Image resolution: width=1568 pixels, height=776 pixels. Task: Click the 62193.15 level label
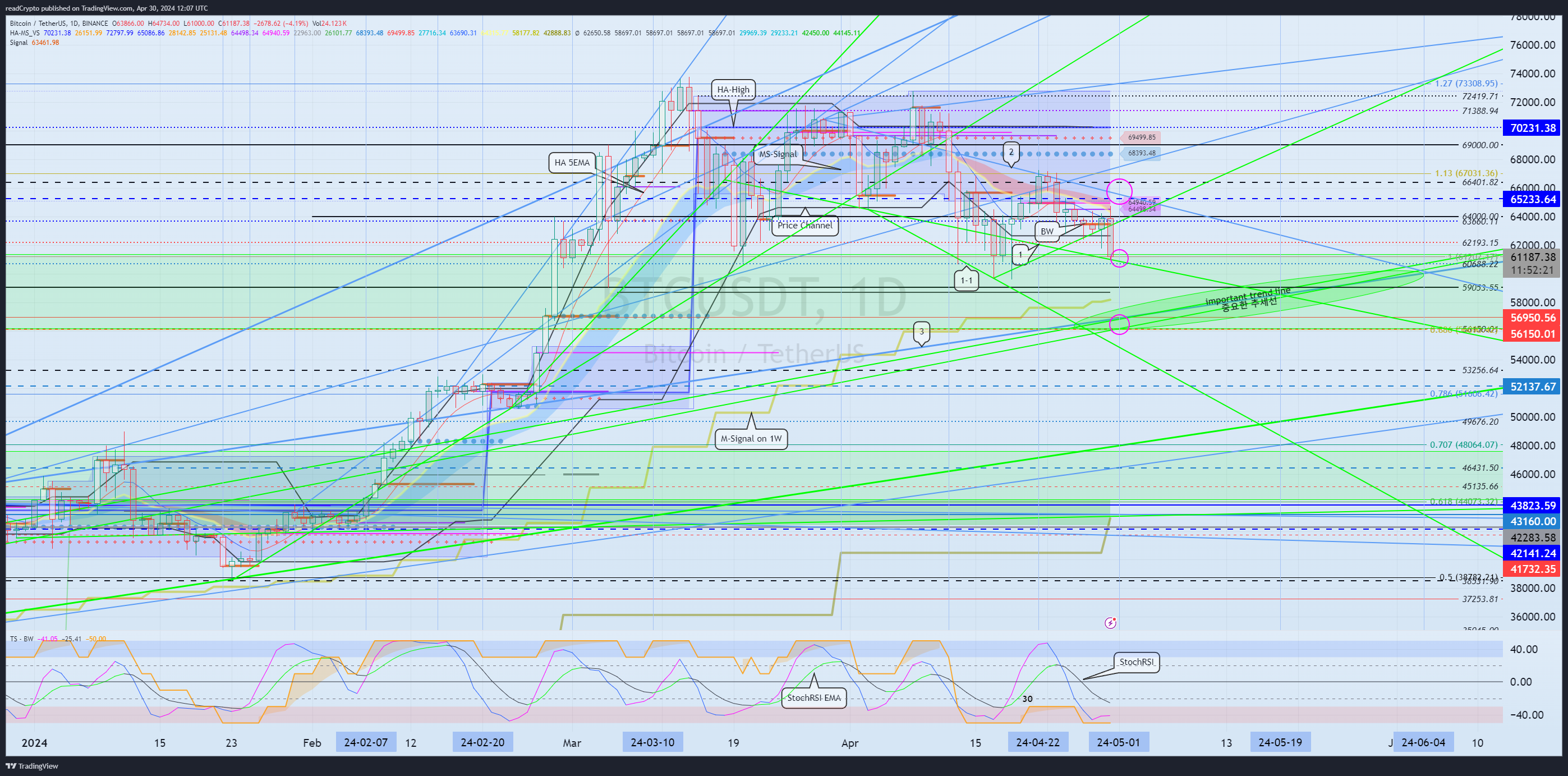point(1480,243)
